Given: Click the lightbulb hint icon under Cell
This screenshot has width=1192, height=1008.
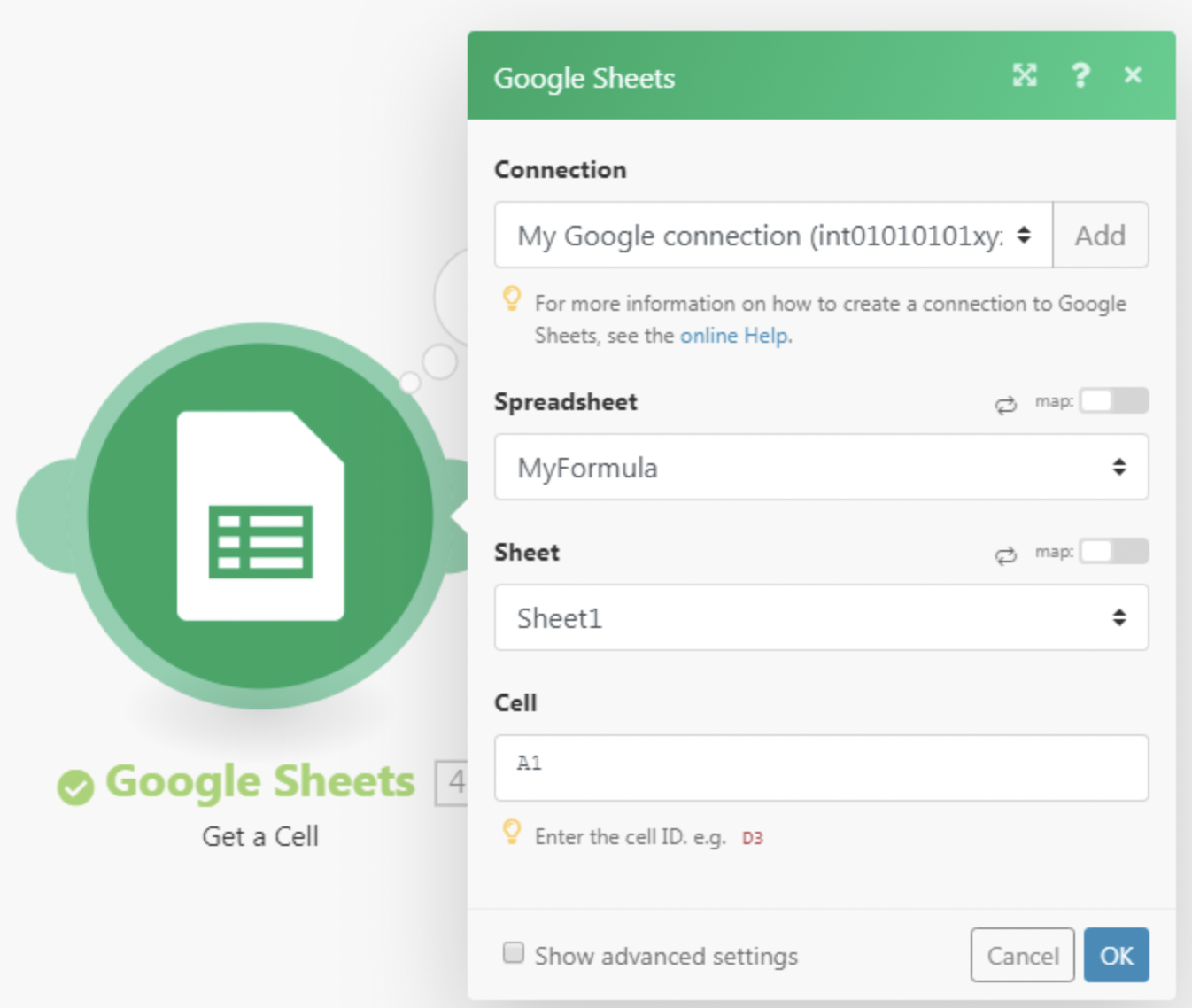Looking at the screenshot, I should pos(512,832).
